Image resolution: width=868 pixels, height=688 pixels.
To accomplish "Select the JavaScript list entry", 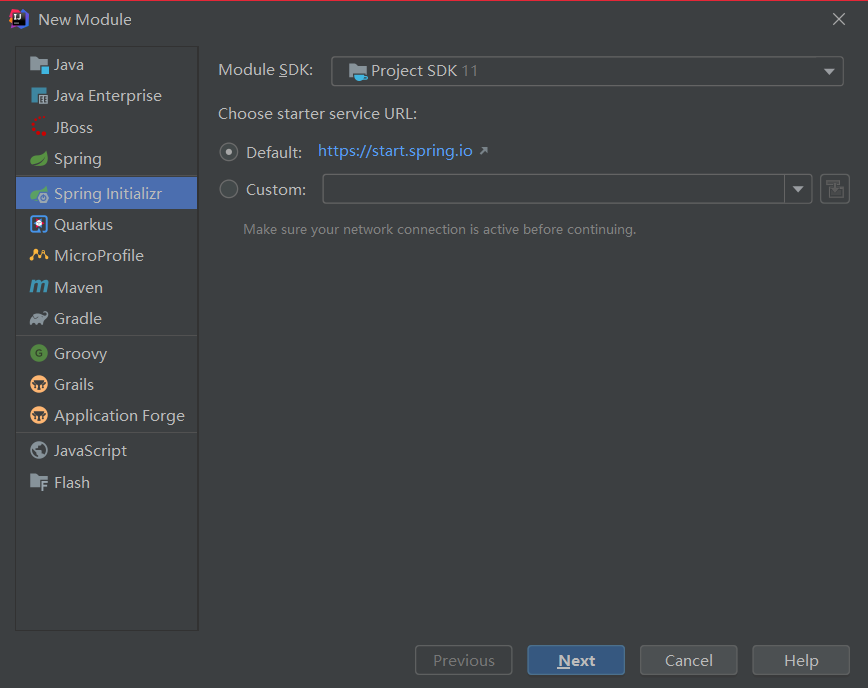I will click(x=106, y=451).
